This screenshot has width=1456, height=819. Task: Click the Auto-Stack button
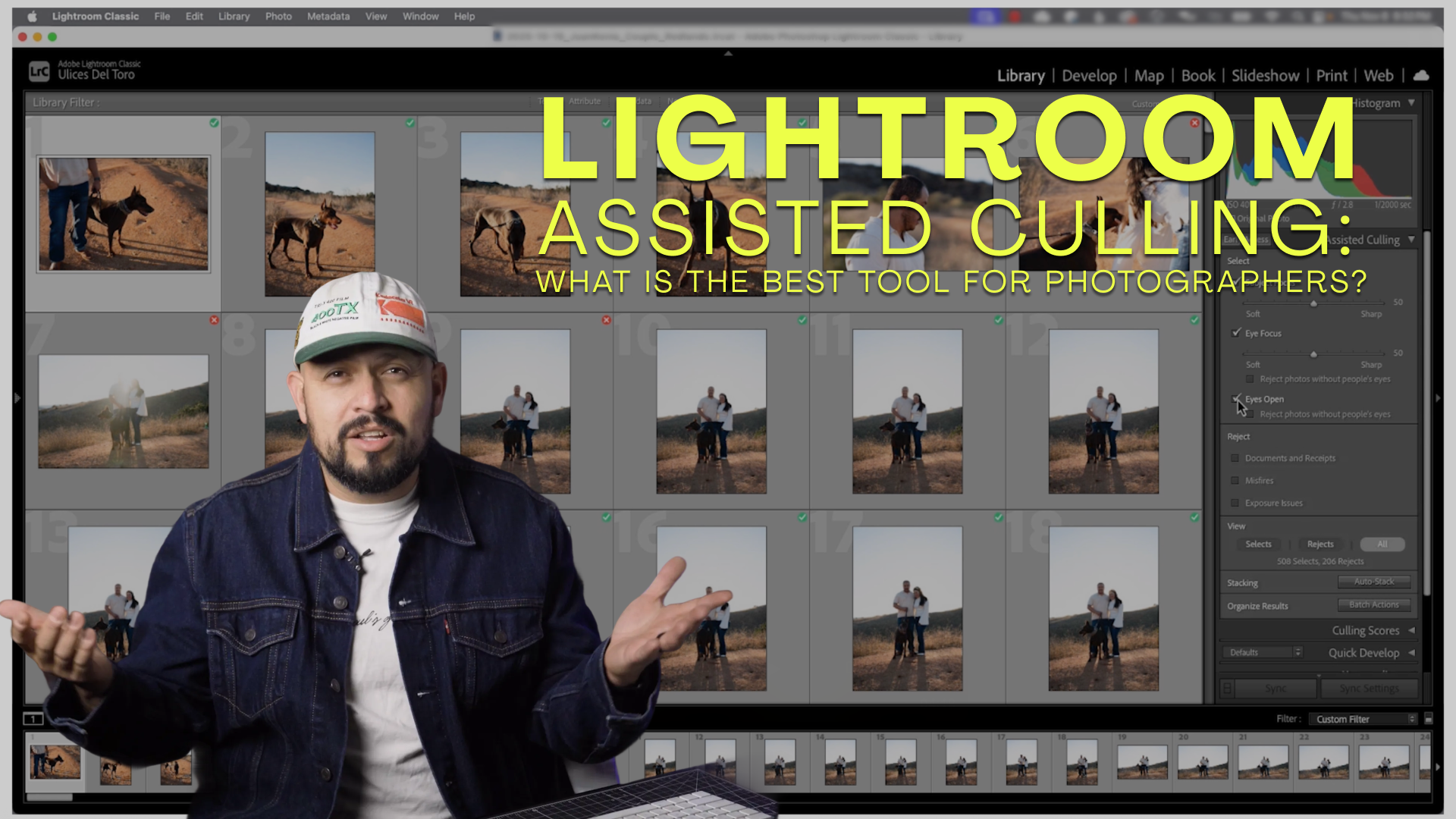click(x=1373, y=582)
